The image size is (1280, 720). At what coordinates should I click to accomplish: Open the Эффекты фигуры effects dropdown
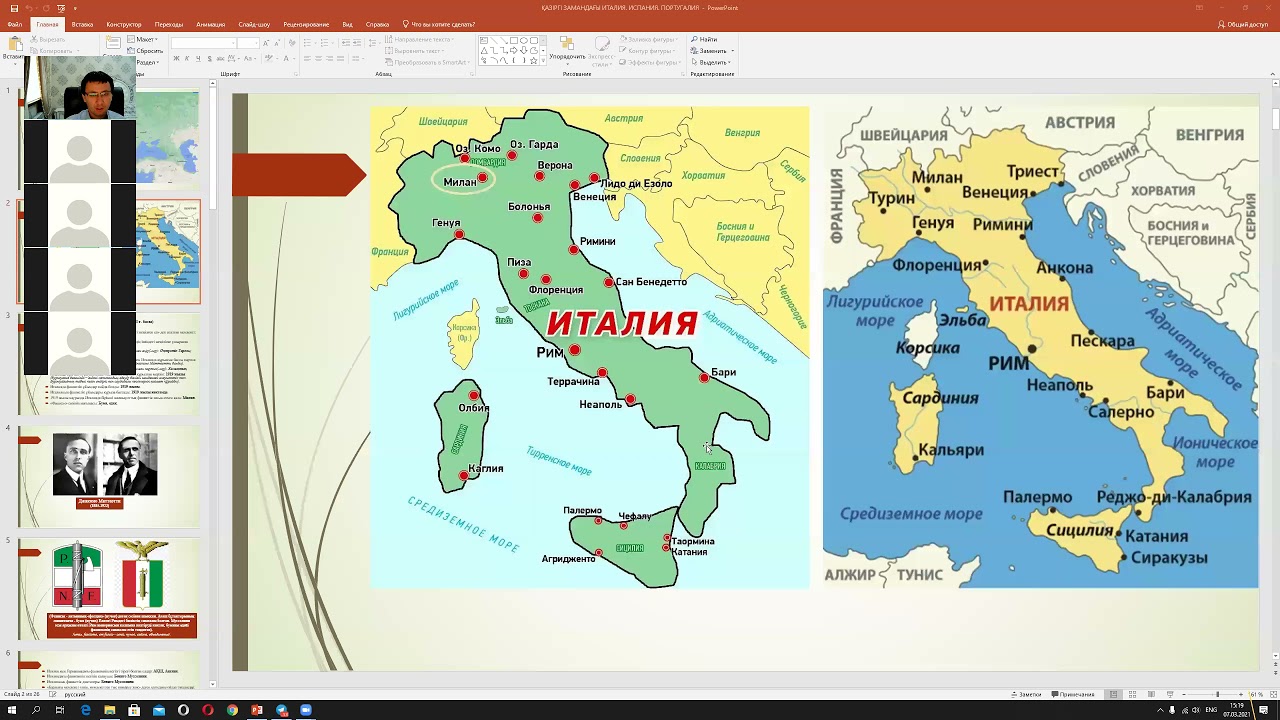[651, 62]
